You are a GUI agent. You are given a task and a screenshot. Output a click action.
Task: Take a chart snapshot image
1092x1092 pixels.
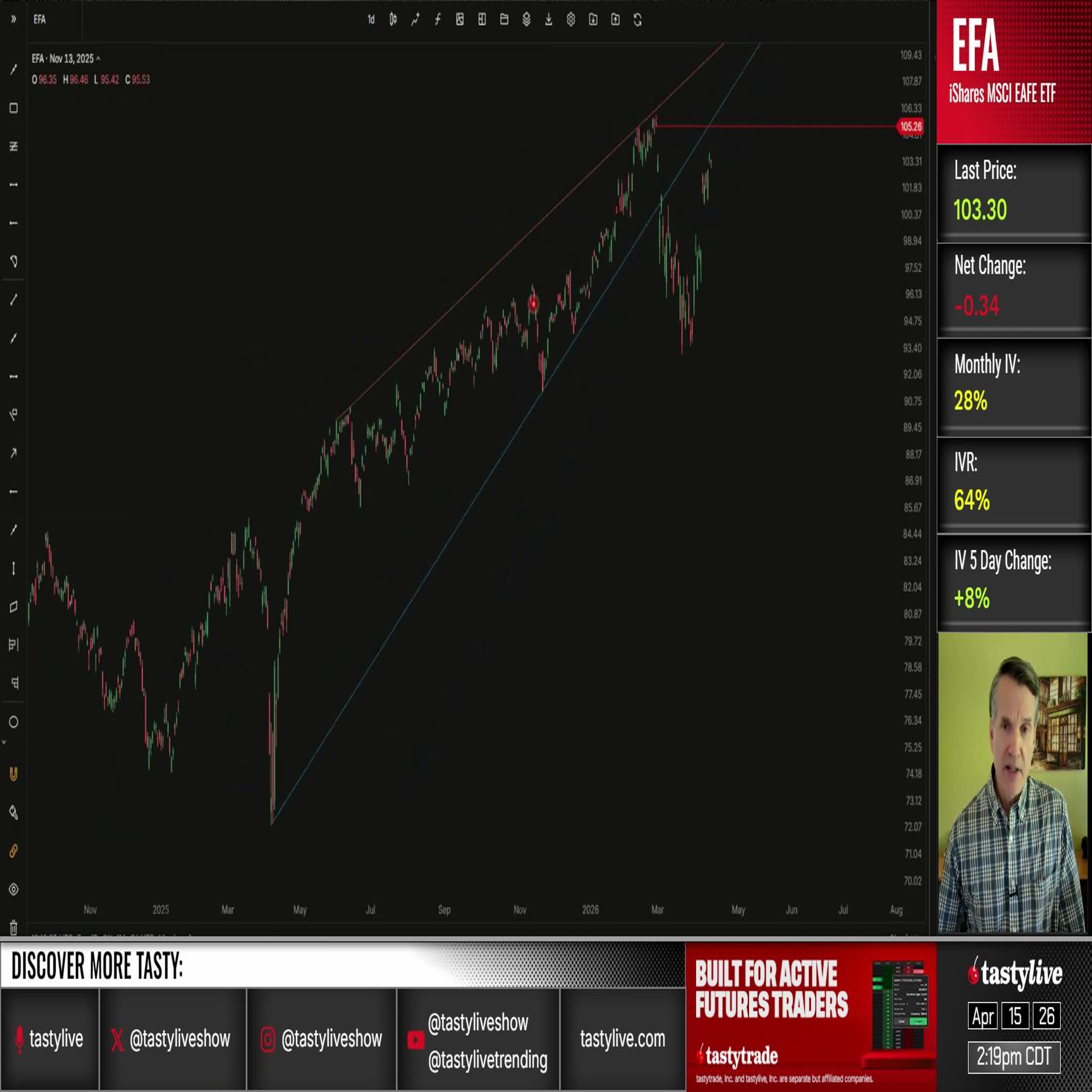click(459, 20)
